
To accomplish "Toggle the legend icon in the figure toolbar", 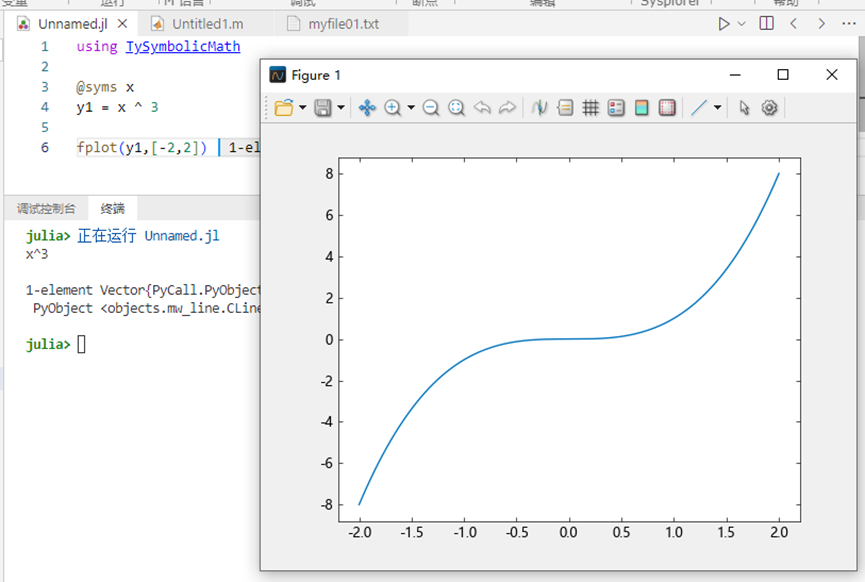I will (x=616, y=108).
